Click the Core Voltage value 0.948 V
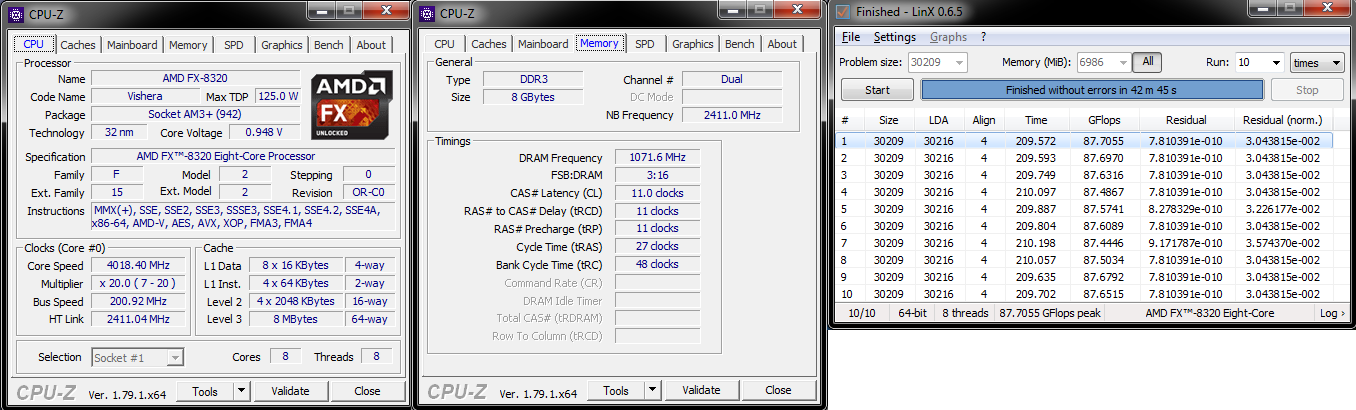The width and height of the screenshot is (1356, 410). (264, 132)
